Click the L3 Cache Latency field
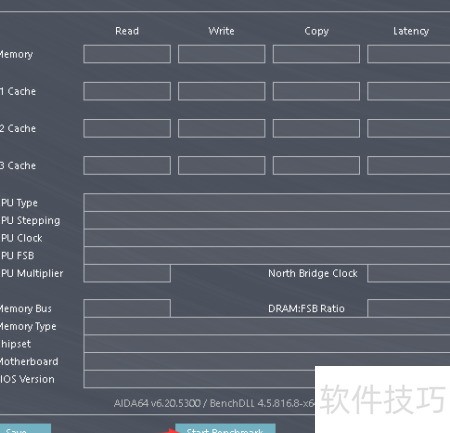The image size is (450, 433). [409, 165]
